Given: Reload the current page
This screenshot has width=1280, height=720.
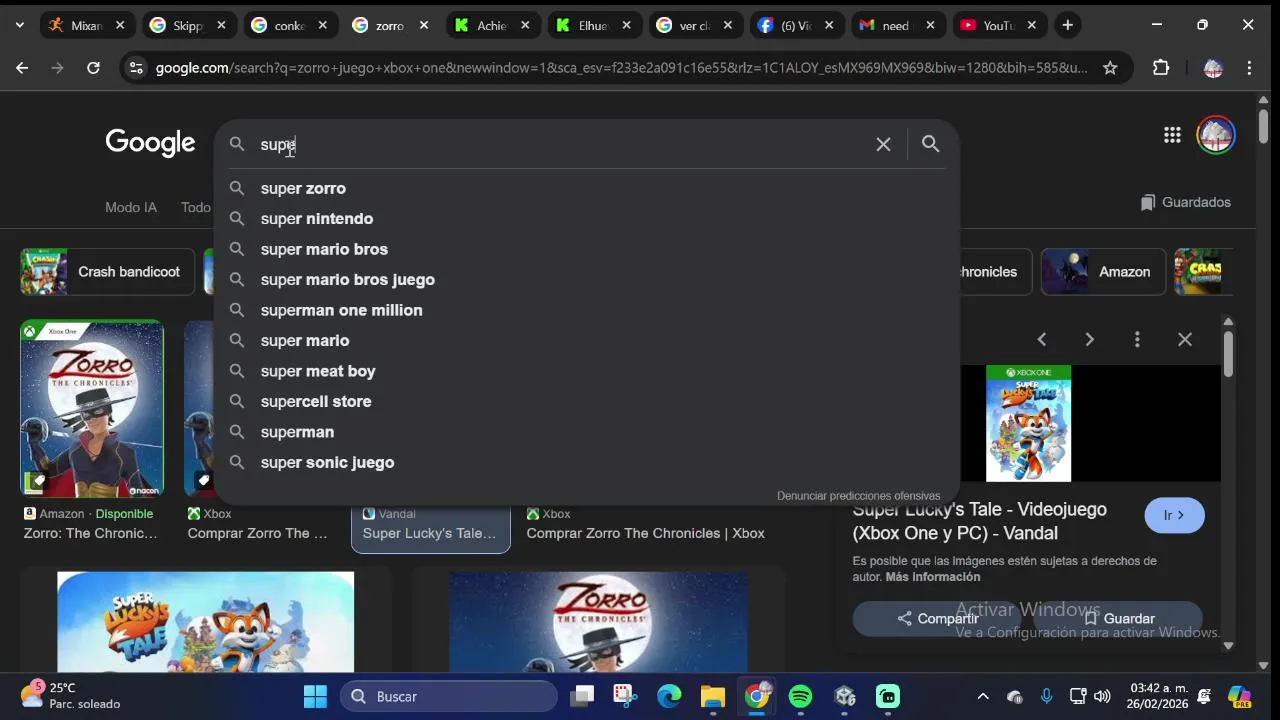Looking at the screenshot, I should [x=93, y=68].
